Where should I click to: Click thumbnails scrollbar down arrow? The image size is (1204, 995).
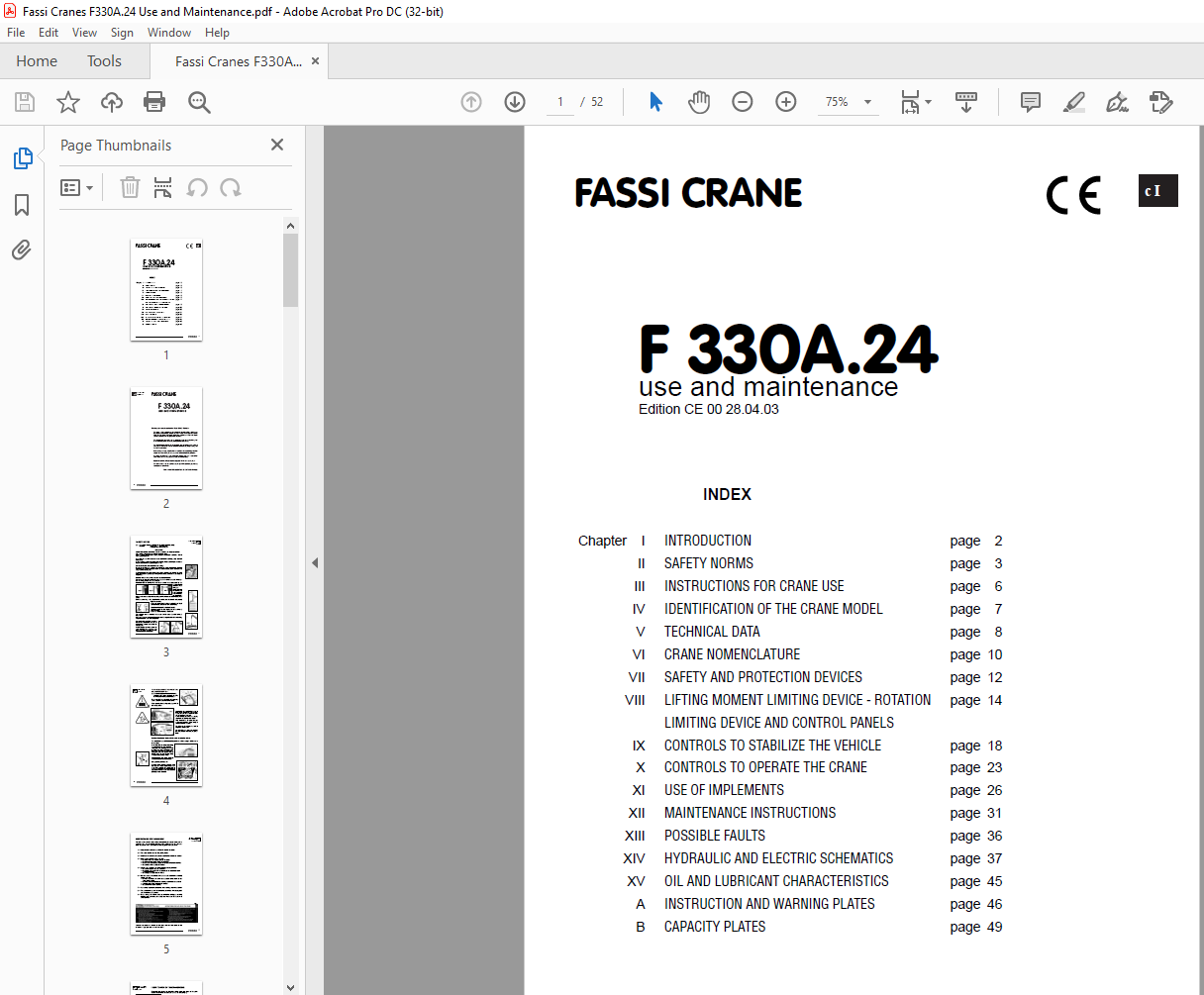290,987
